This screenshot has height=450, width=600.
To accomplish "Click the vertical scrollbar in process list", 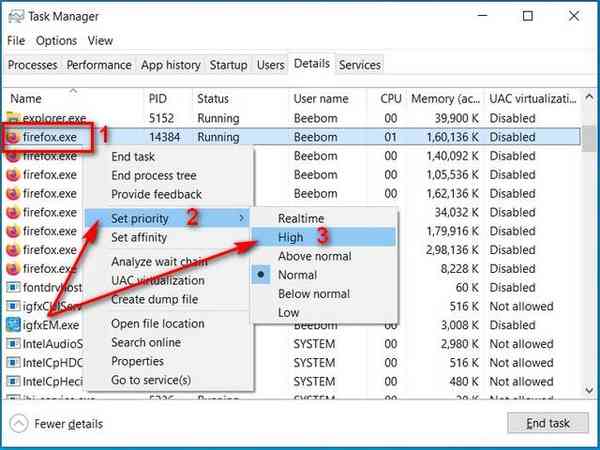I will coord(590,250).
